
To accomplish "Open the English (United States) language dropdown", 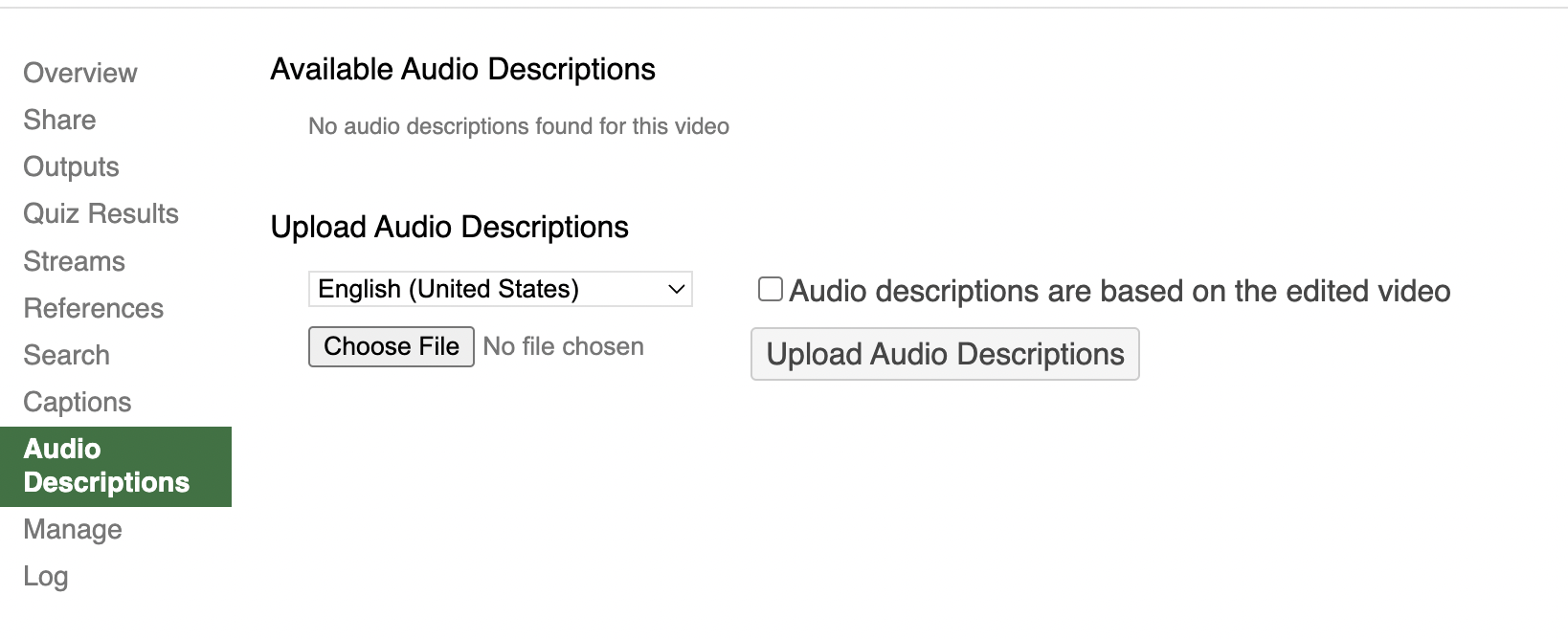I will tap(500, 289).
